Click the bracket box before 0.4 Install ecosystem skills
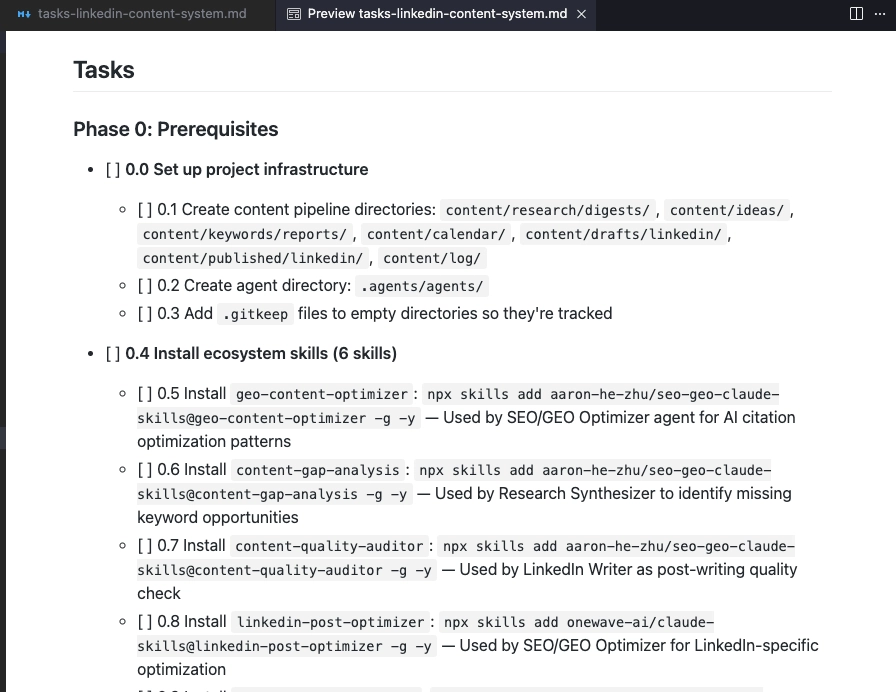Viewport: 896px width, 692px height. (x=113, y=353)
